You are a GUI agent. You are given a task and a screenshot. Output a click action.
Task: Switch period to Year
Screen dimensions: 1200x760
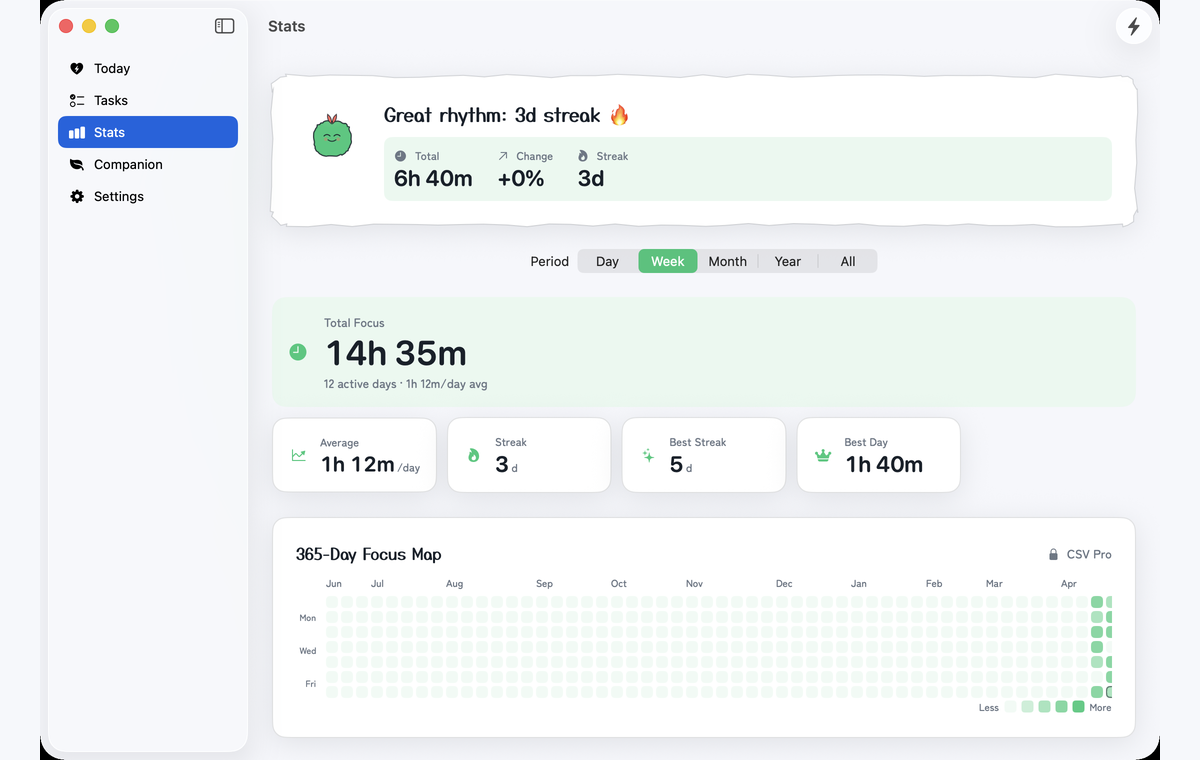[788, 261]
